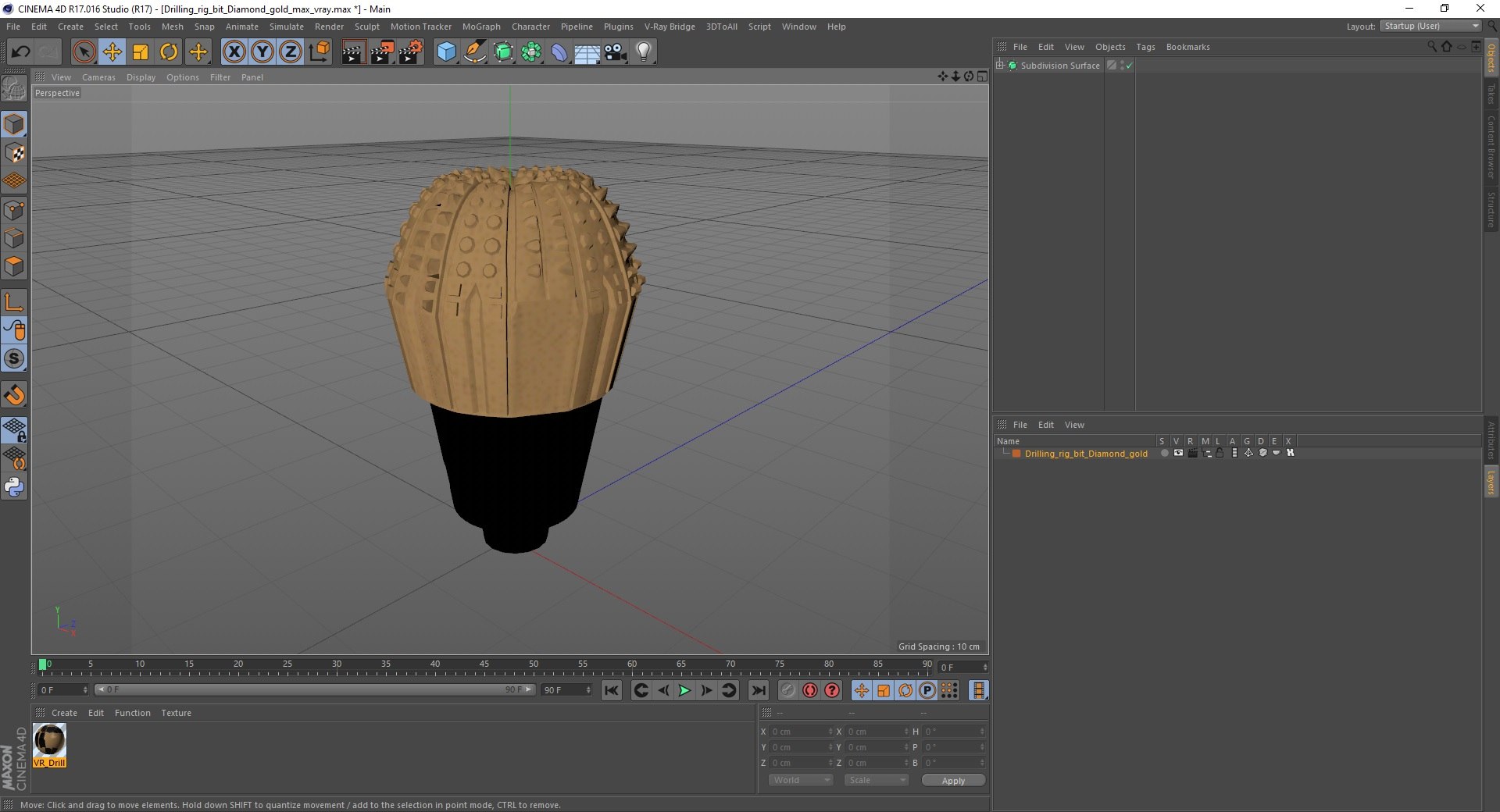Viewport: 1500px width, 812px height.
Task: Click the timeline preview range slider
Action: tap(314, 689)
